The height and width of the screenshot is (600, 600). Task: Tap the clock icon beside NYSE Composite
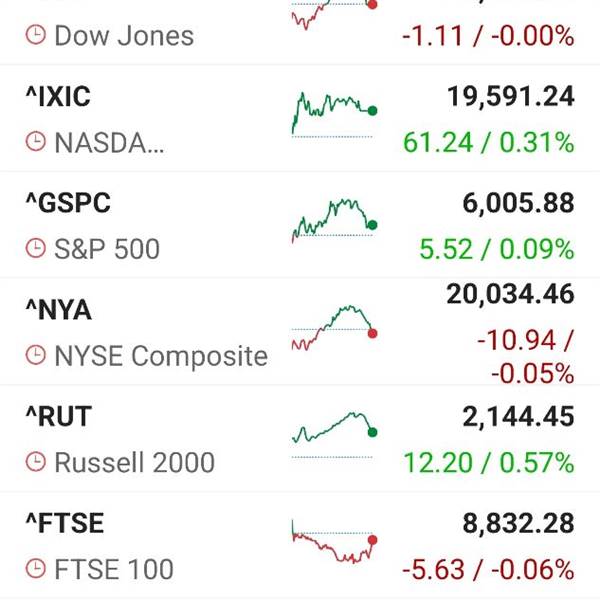[36, 355]
